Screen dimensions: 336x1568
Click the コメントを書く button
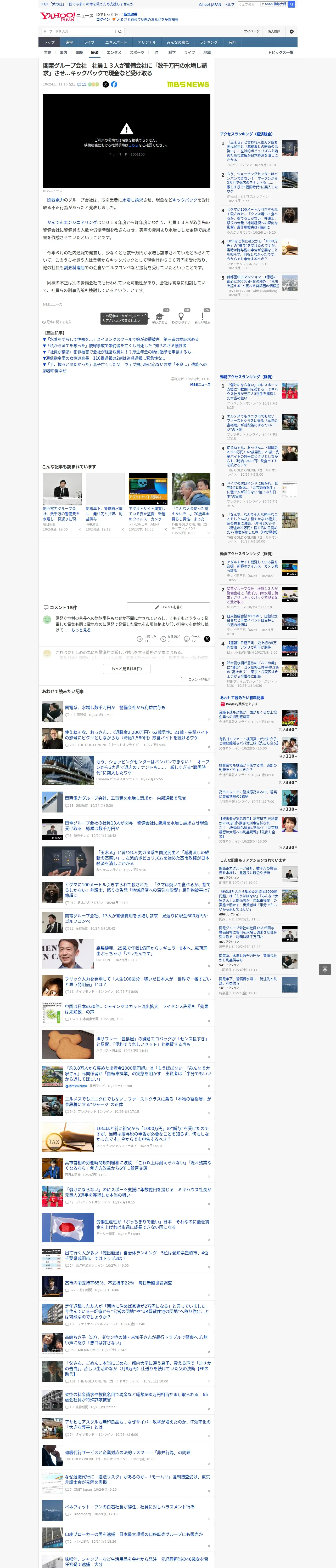tap(169, 607)
